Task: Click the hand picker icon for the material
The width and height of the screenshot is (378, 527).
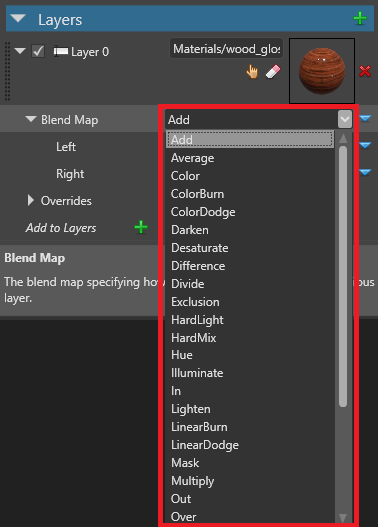Action: click(252, 72)
